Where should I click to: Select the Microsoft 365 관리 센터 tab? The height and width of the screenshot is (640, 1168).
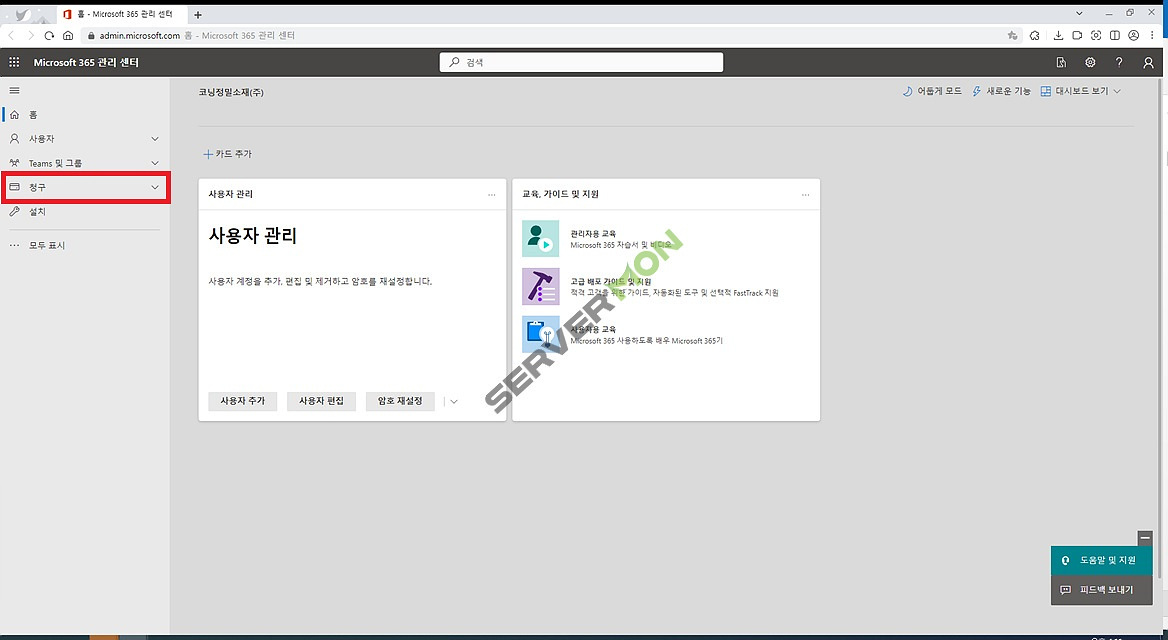tap(122, 14)
